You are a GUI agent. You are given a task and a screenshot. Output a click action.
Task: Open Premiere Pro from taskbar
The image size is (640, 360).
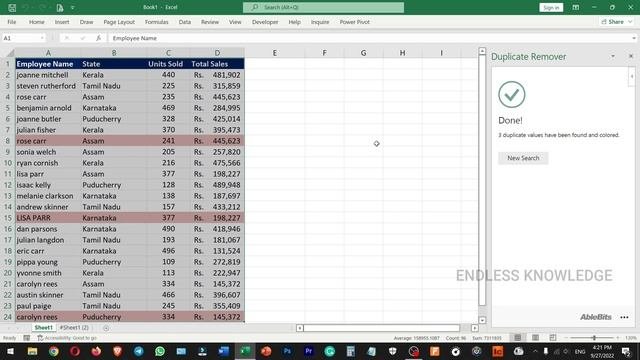[308, 351]
